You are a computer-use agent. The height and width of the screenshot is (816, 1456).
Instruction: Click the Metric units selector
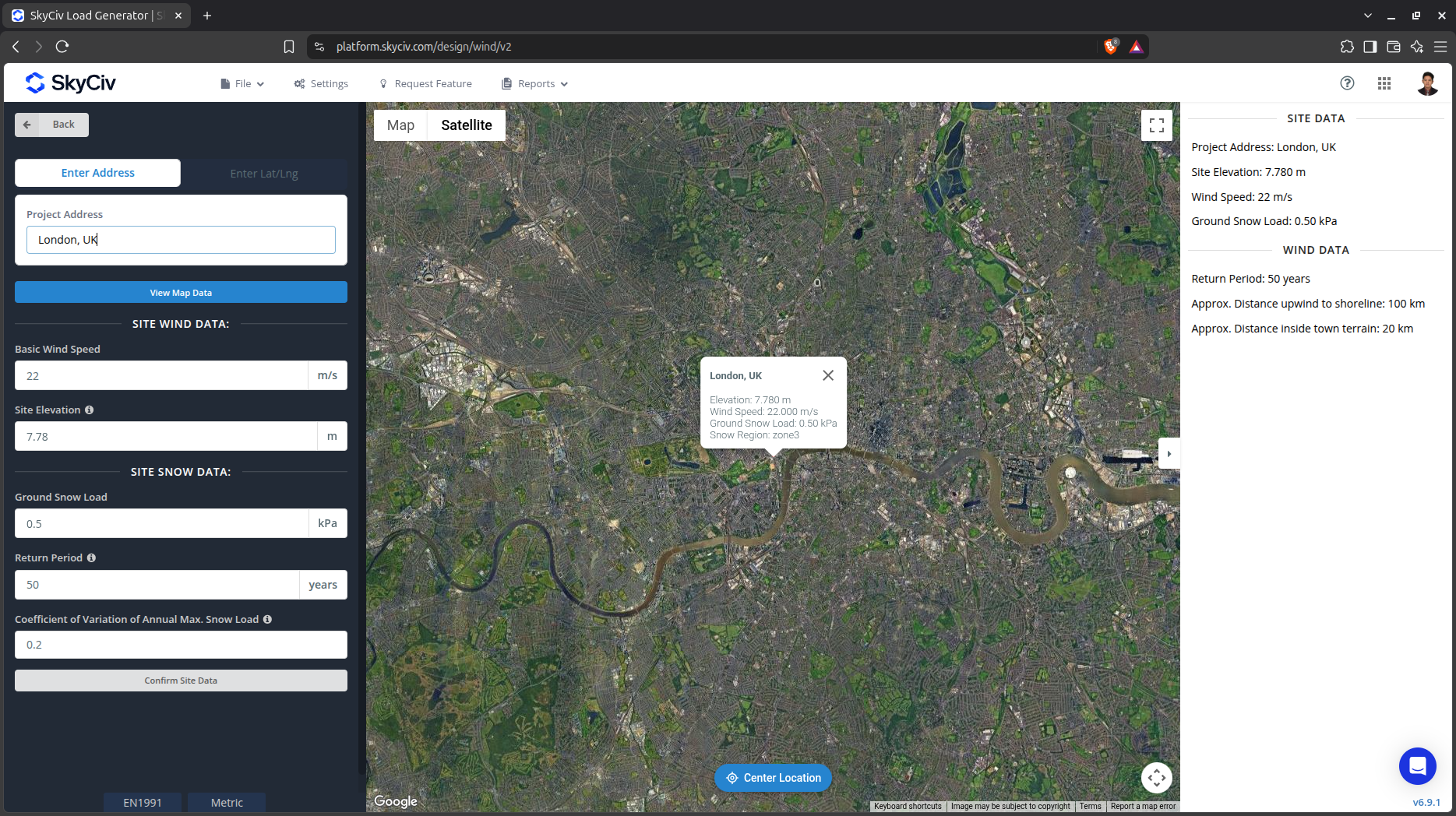coord(227,803)
